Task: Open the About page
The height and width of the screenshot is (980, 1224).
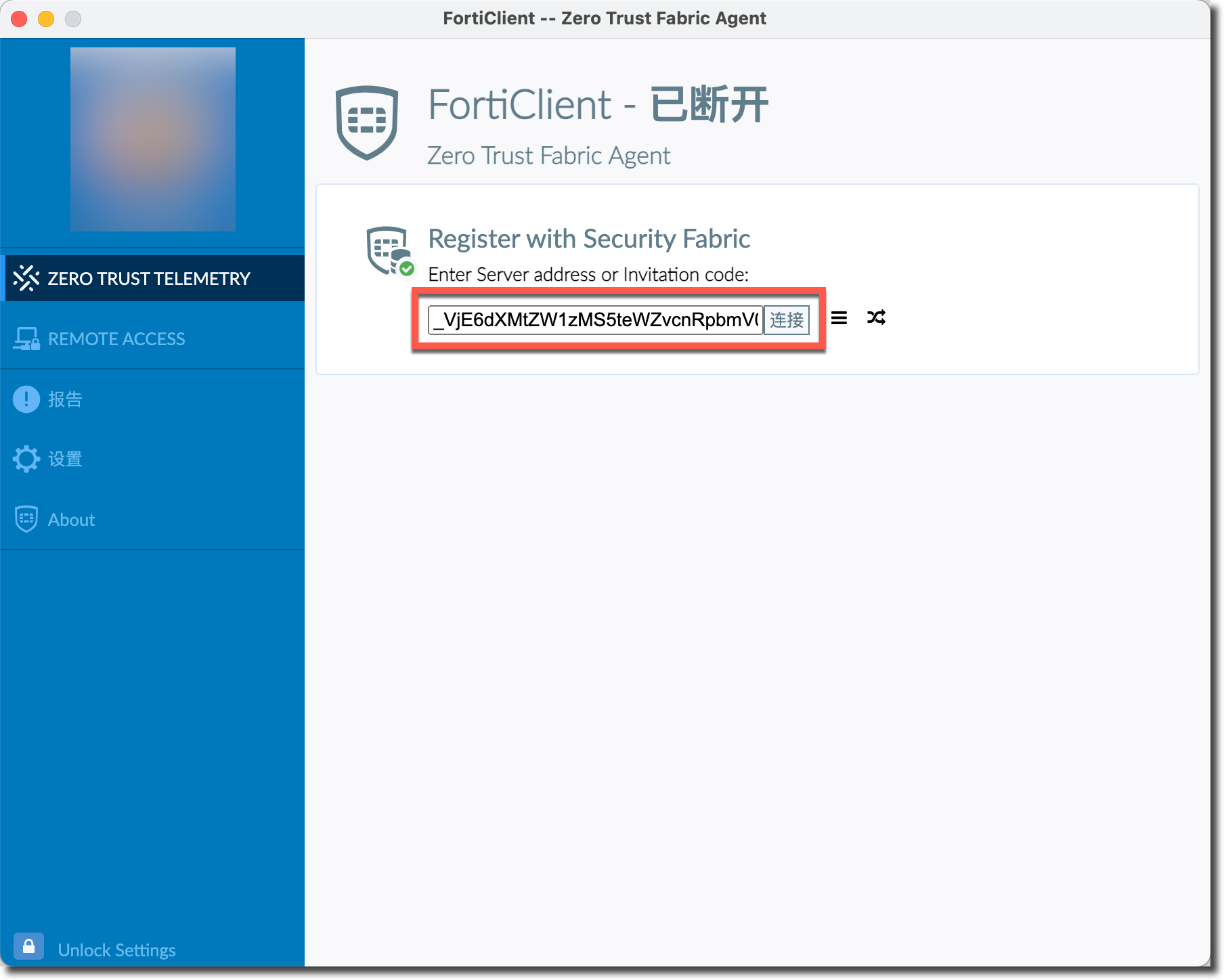Action: 71,519
